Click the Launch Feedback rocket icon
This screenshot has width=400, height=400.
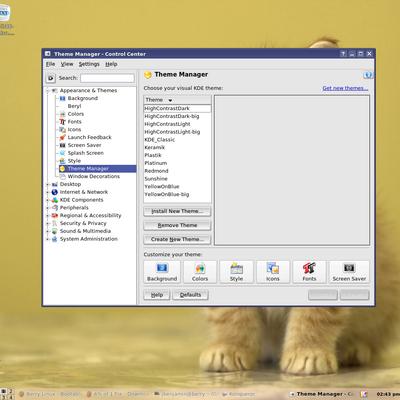(x=62, y=137)
